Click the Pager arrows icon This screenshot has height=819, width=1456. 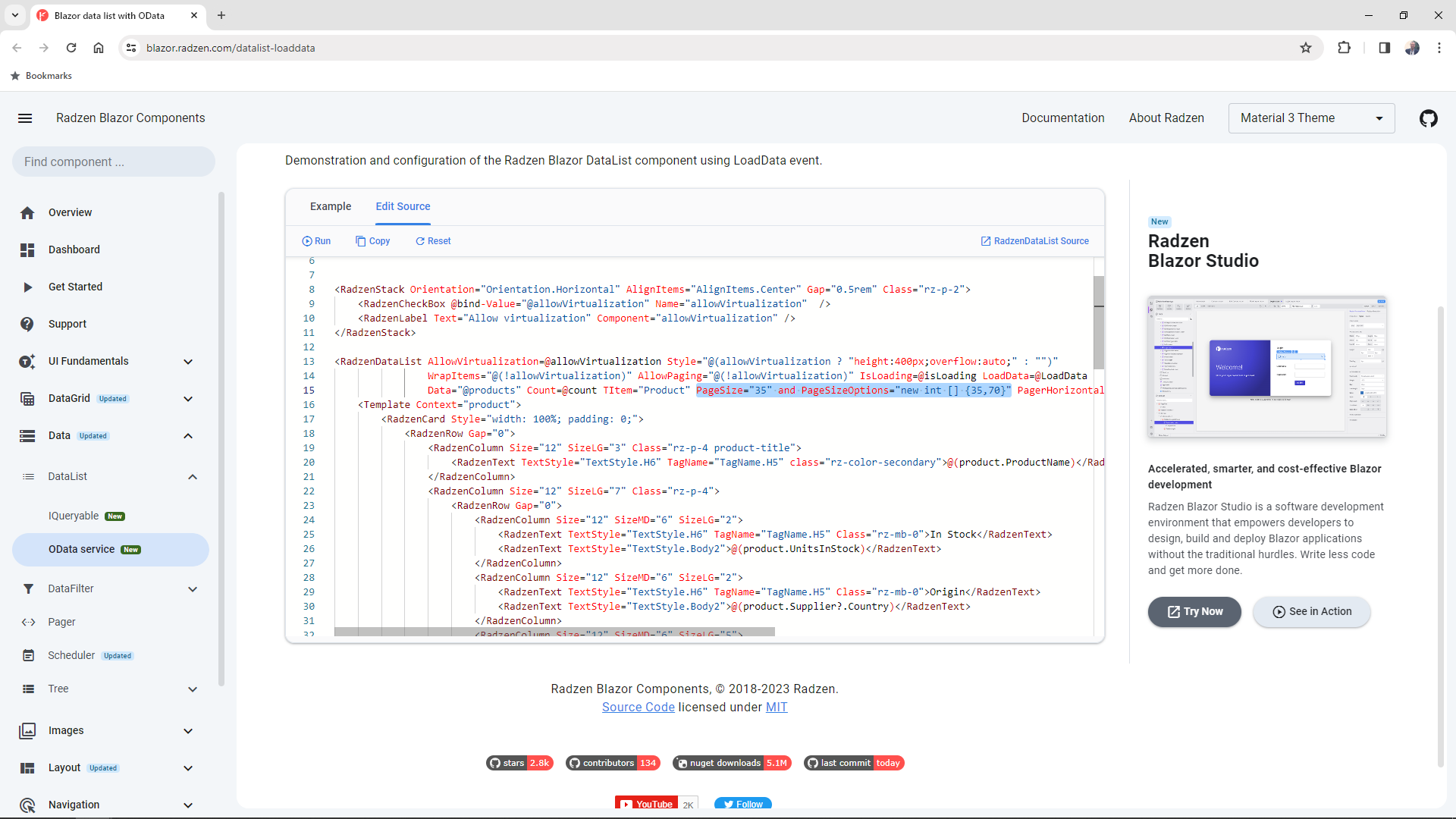(28, 623)
